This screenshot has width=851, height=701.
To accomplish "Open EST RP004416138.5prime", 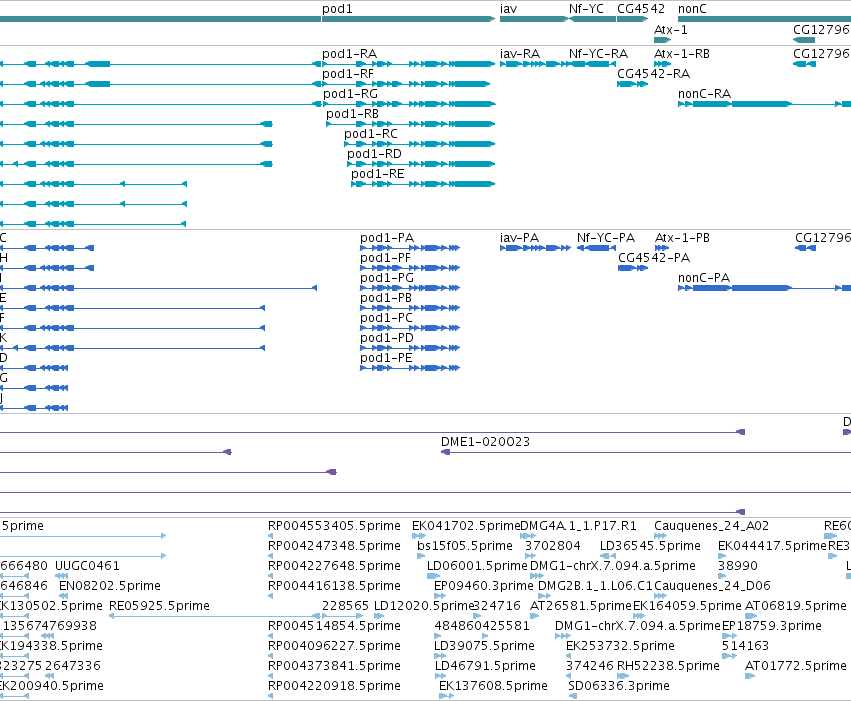I will click(334, 587).
